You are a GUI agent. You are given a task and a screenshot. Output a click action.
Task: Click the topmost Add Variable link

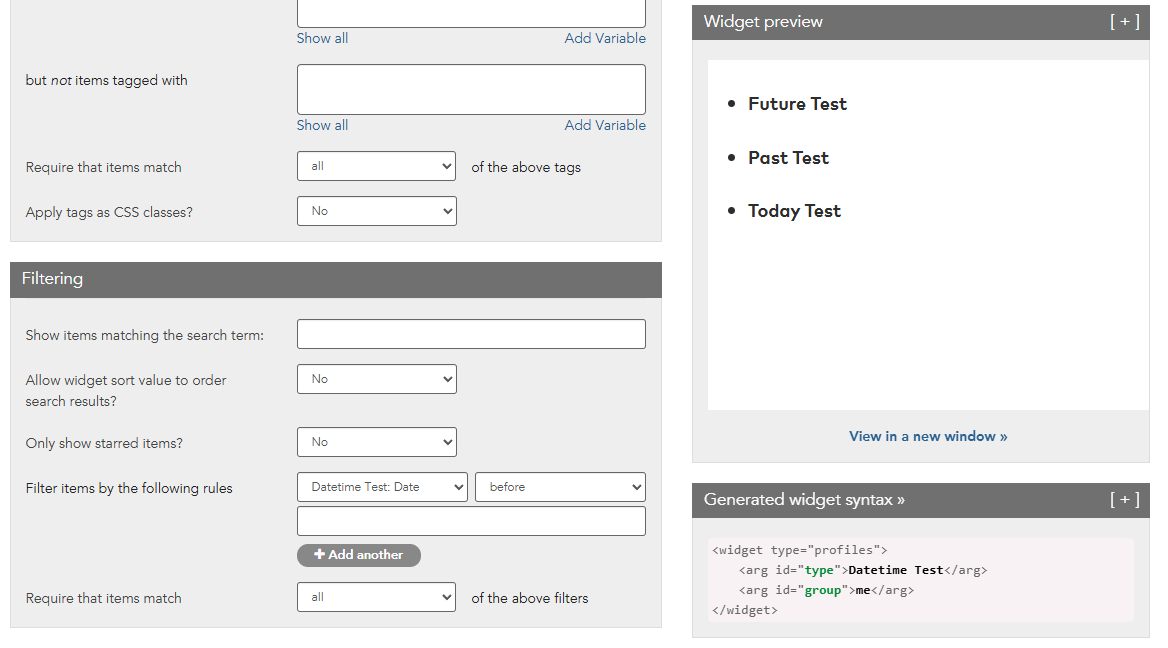pos(604,38)
